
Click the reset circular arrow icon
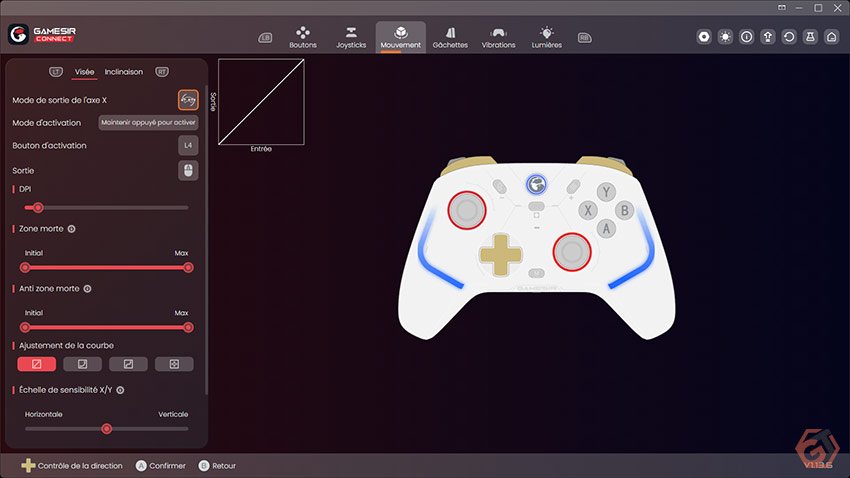click(x=789, y=37)
